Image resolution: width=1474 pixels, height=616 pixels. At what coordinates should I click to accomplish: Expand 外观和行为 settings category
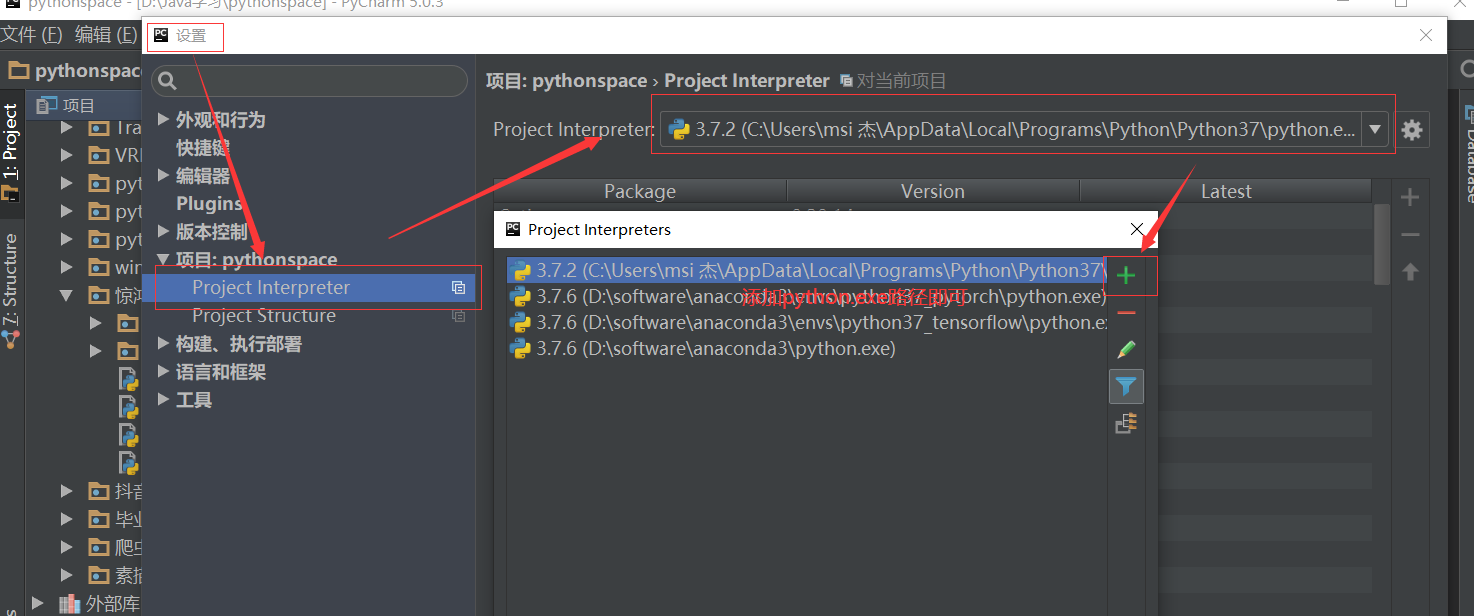[x=164, y=120]
